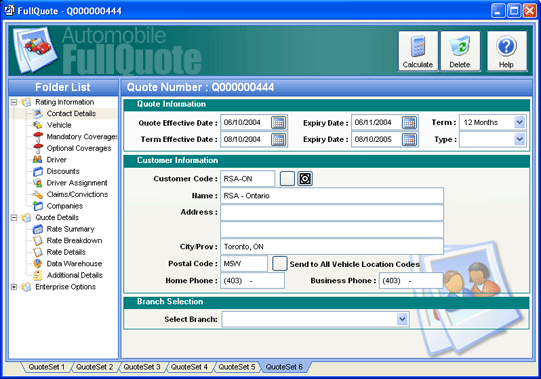Open calendar for Quote Expiry Date 08/11/2004
Image resolution: width=541 pixels, height=379 pixels.
tap(409, 123)
